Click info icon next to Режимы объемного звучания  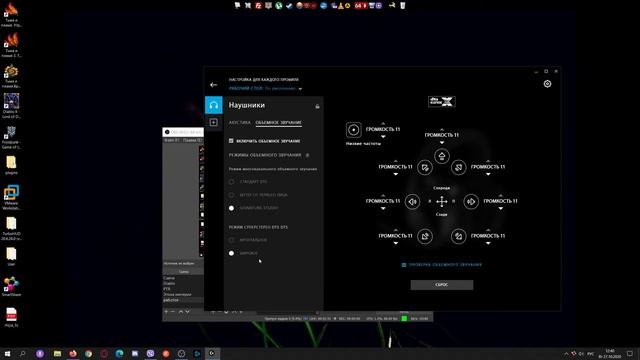(x=307, y=155)
